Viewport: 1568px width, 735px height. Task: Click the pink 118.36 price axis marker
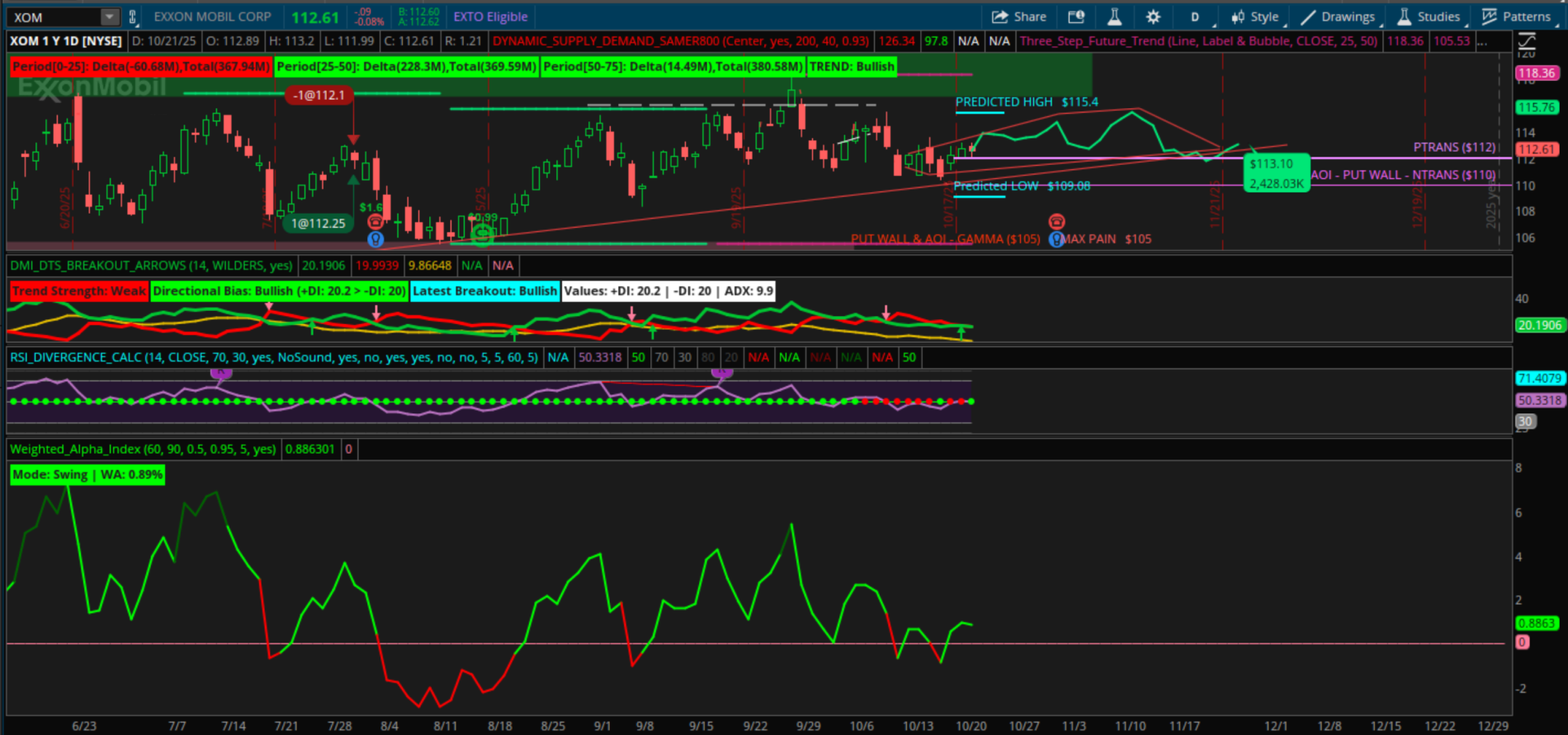(x=1536, y=73)
